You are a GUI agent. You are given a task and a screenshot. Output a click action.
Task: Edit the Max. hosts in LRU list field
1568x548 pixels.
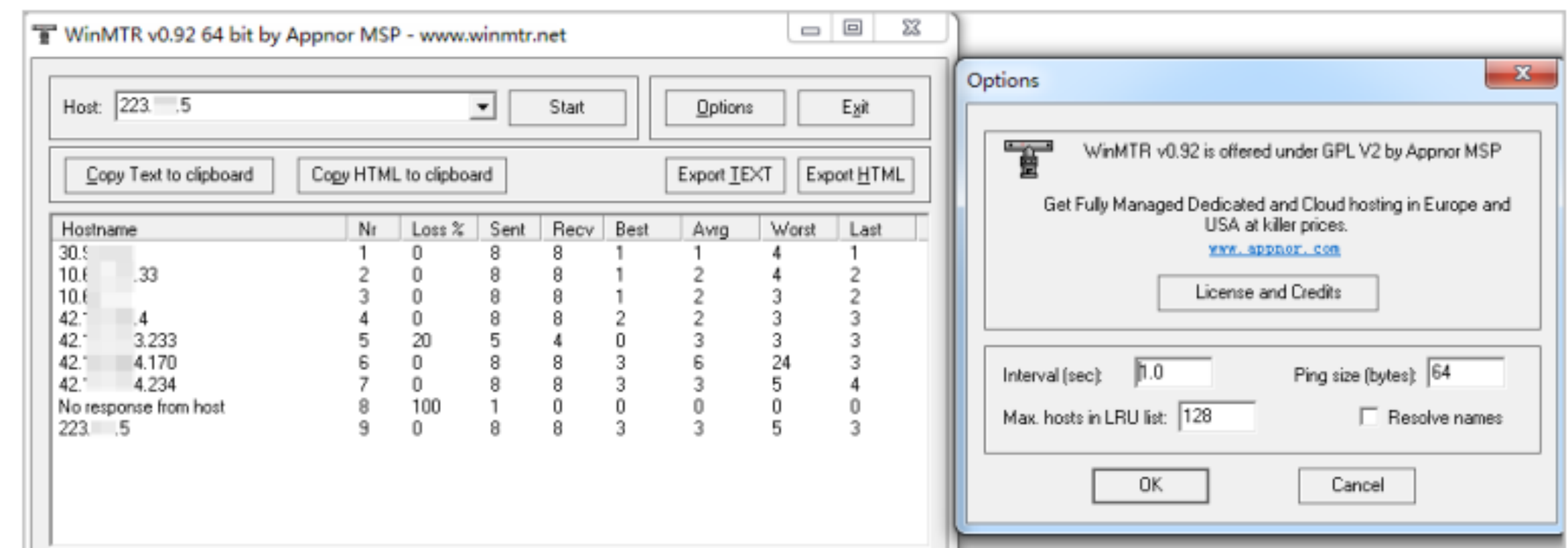pyautogui.click(x=1216, y=417)
